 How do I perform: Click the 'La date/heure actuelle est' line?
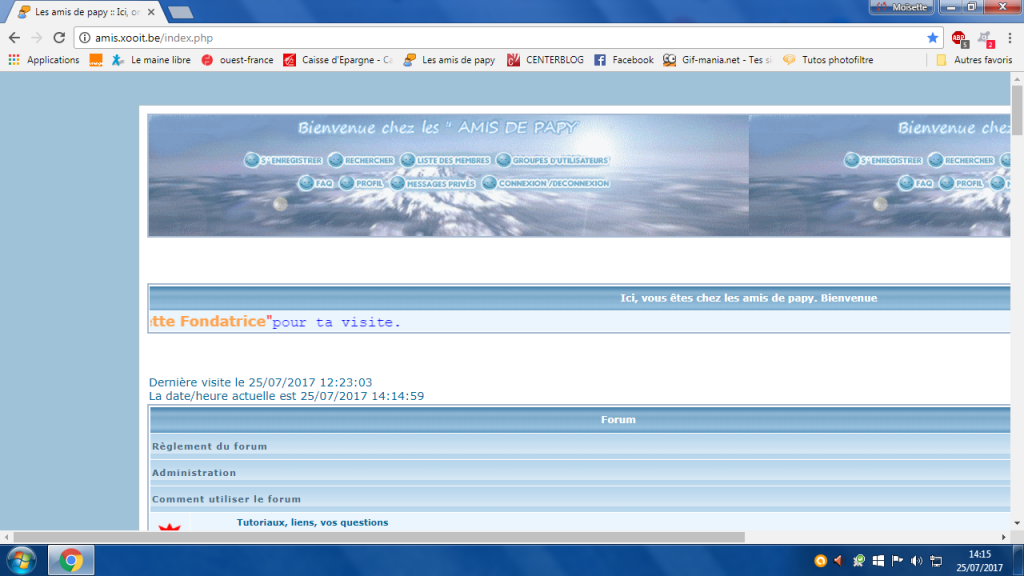(x=286, y=396)
